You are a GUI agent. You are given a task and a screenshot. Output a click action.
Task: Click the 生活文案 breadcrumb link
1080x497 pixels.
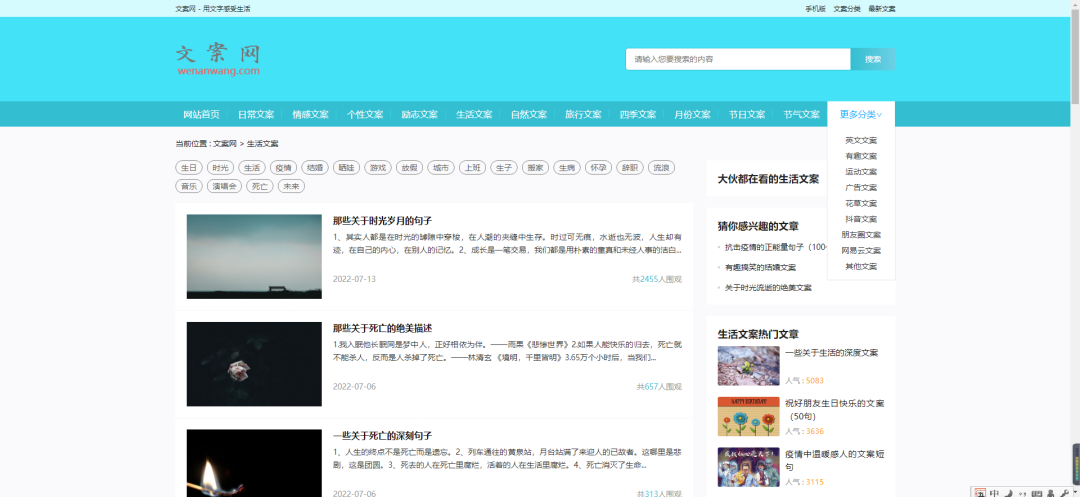point(262,144)
